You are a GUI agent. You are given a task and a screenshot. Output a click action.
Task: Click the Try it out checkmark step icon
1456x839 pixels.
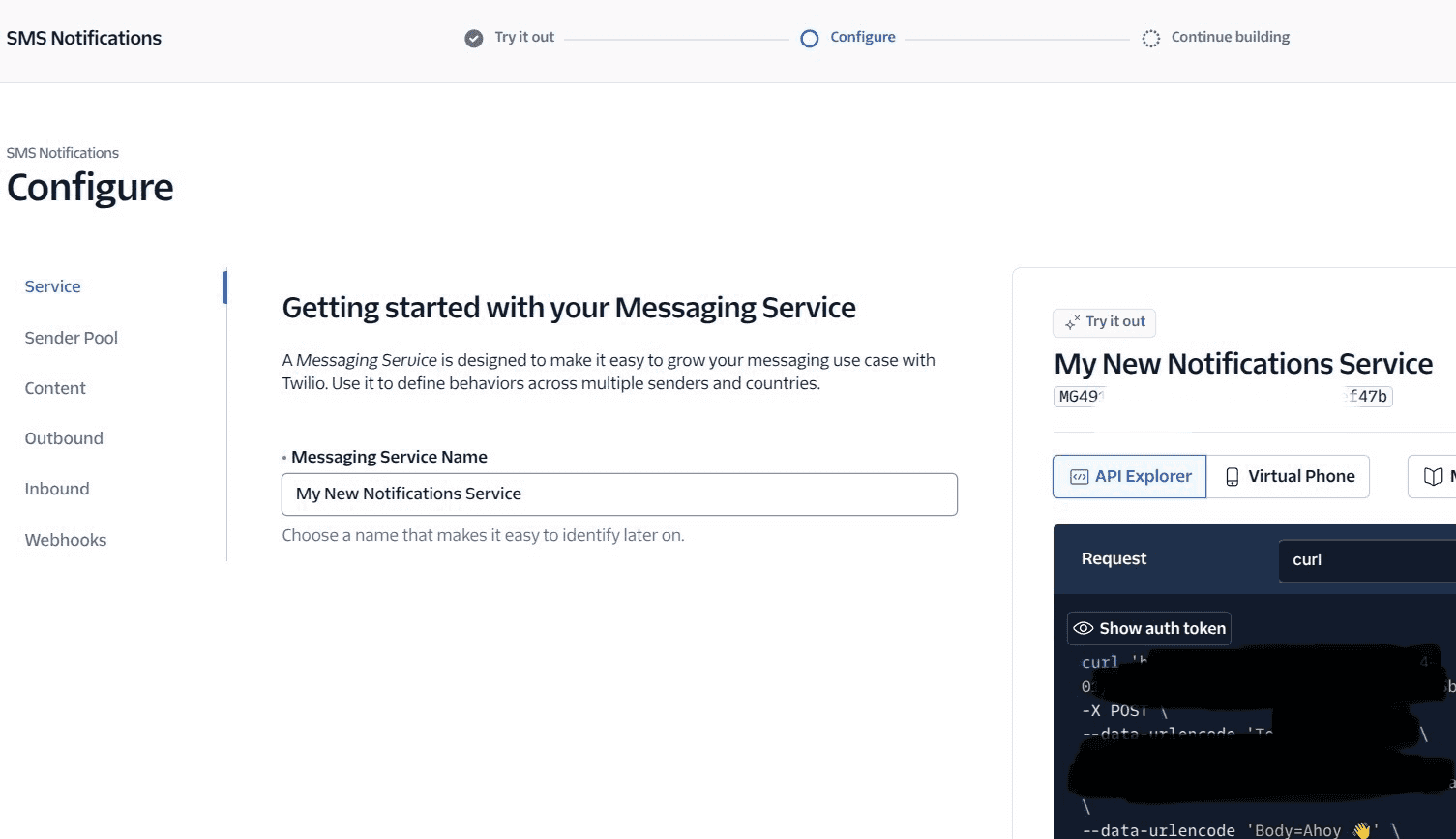coord(473,39)
